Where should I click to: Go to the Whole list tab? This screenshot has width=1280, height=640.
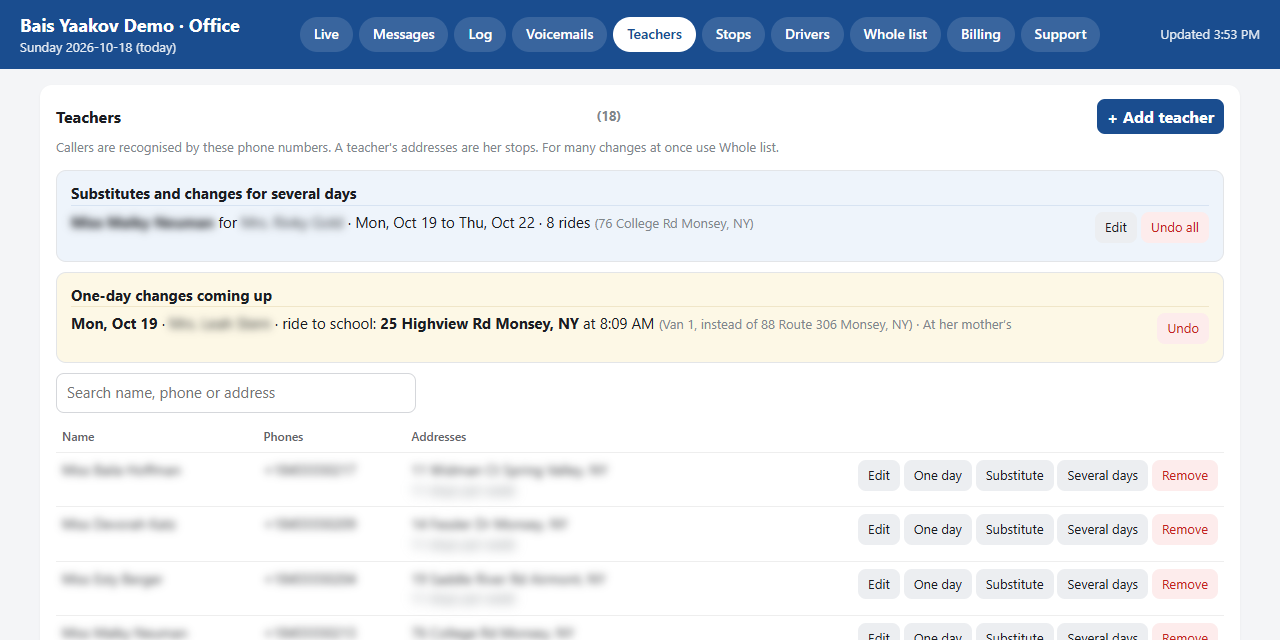(895, 34)
